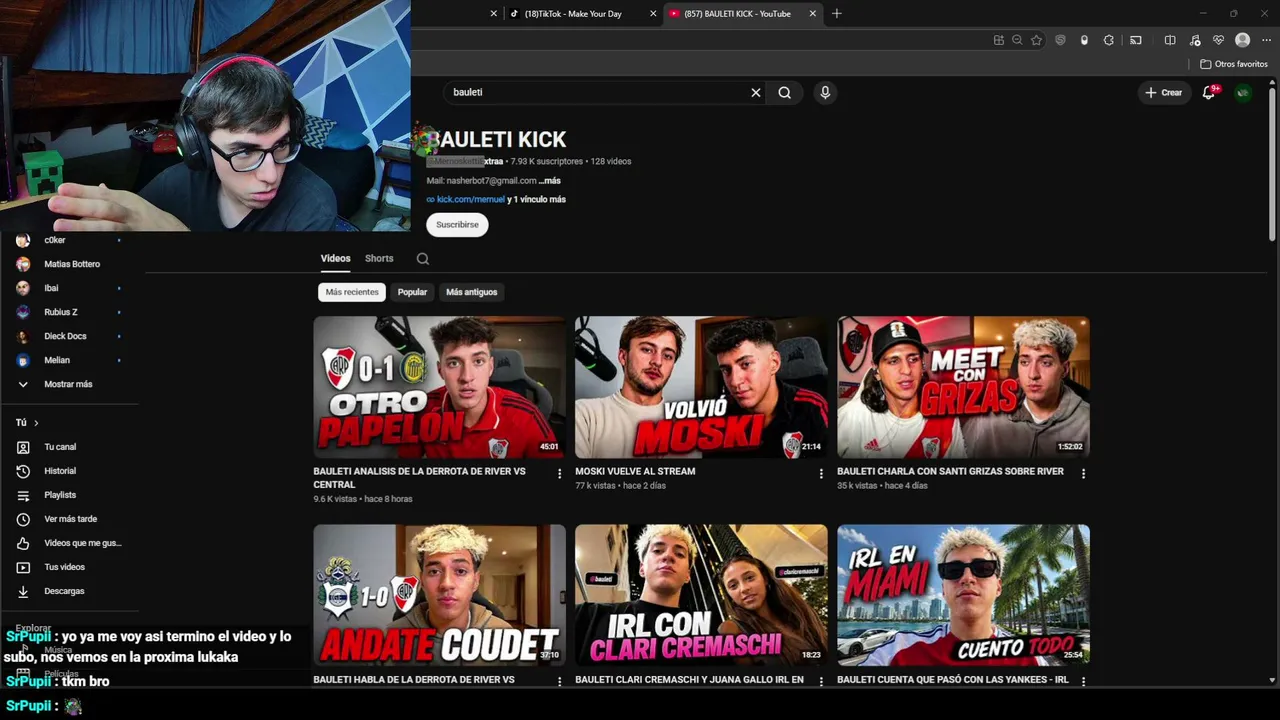Image resolution: width=1280 pixels, height=720 pixels.
Task: Open browser settings and more menu
Action: 1266,40
